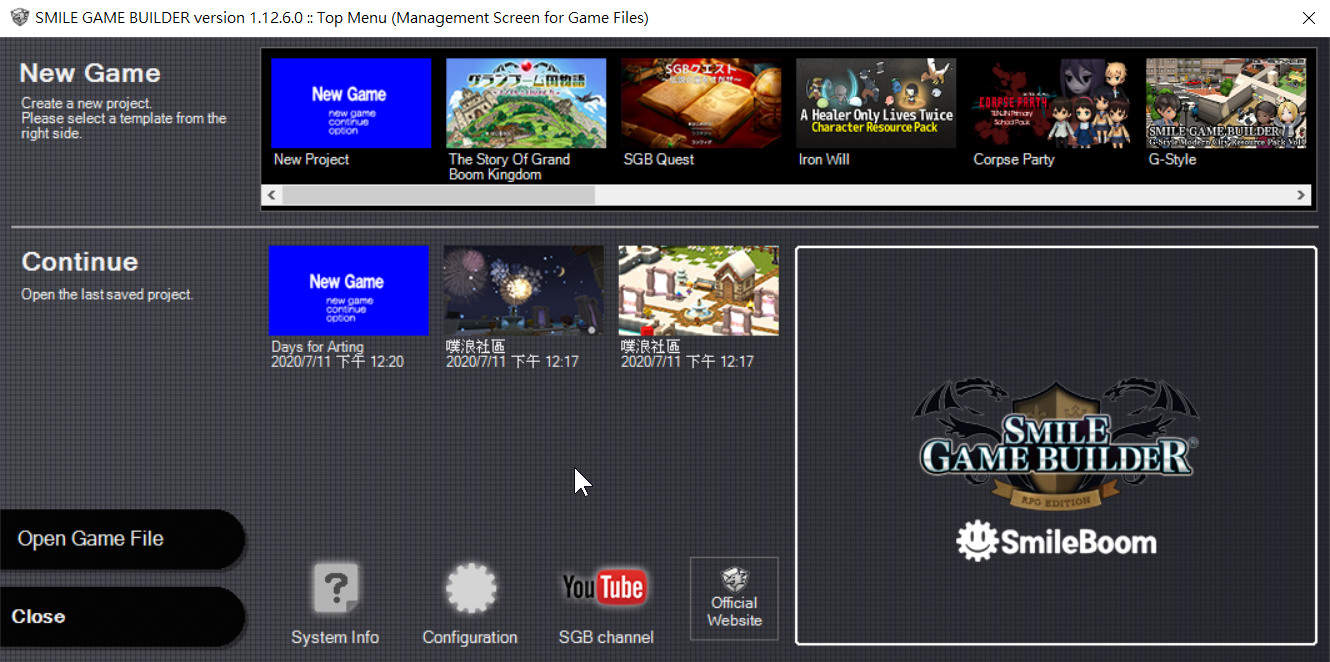Click the 'SGB channel' label
Viewport: 1330px width, 662px height.
click(606, 637)
